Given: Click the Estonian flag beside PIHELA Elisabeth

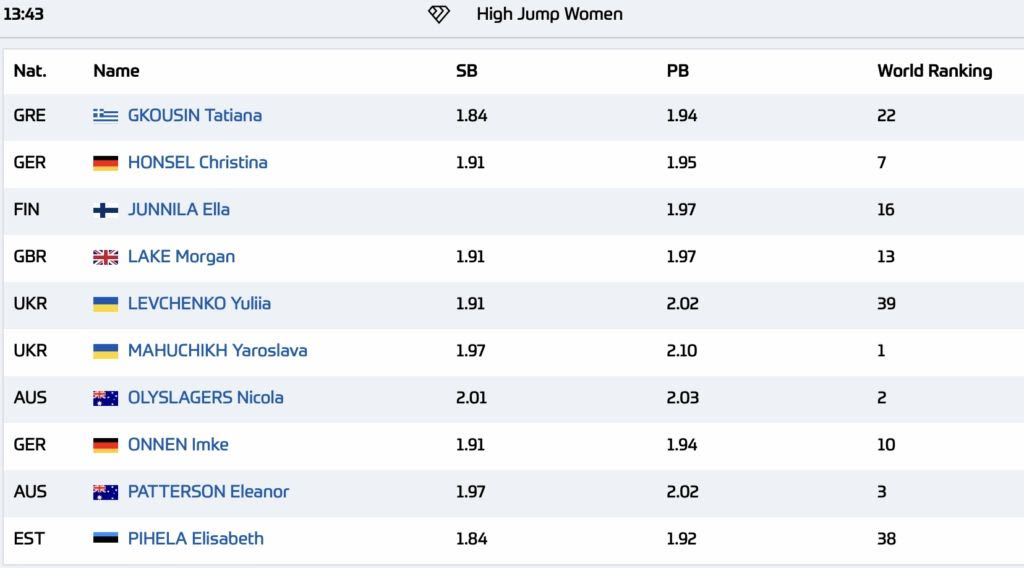Looking at the screenshot, I should [x=105, y=539].
